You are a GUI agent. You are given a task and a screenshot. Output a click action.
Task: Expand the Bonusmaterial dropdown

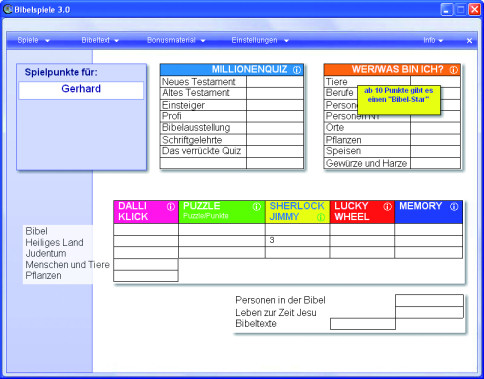[x=176, y=40]
